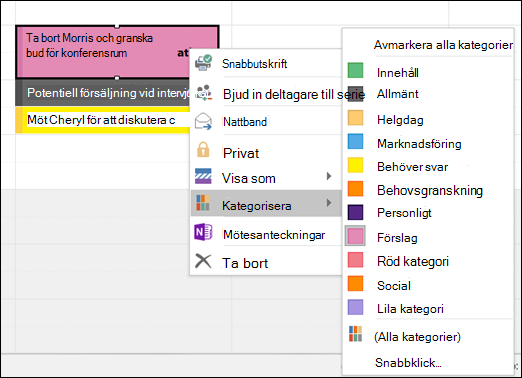Click the OneNote Mötesanteckningar icon

203,232
